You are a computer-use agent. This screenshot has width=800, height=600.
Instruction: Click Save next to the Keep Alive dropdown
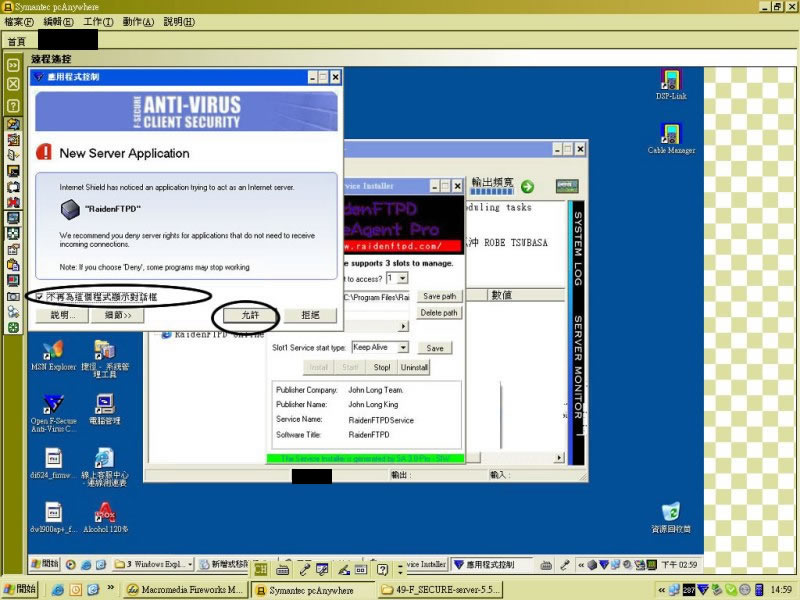coord(435,348)
